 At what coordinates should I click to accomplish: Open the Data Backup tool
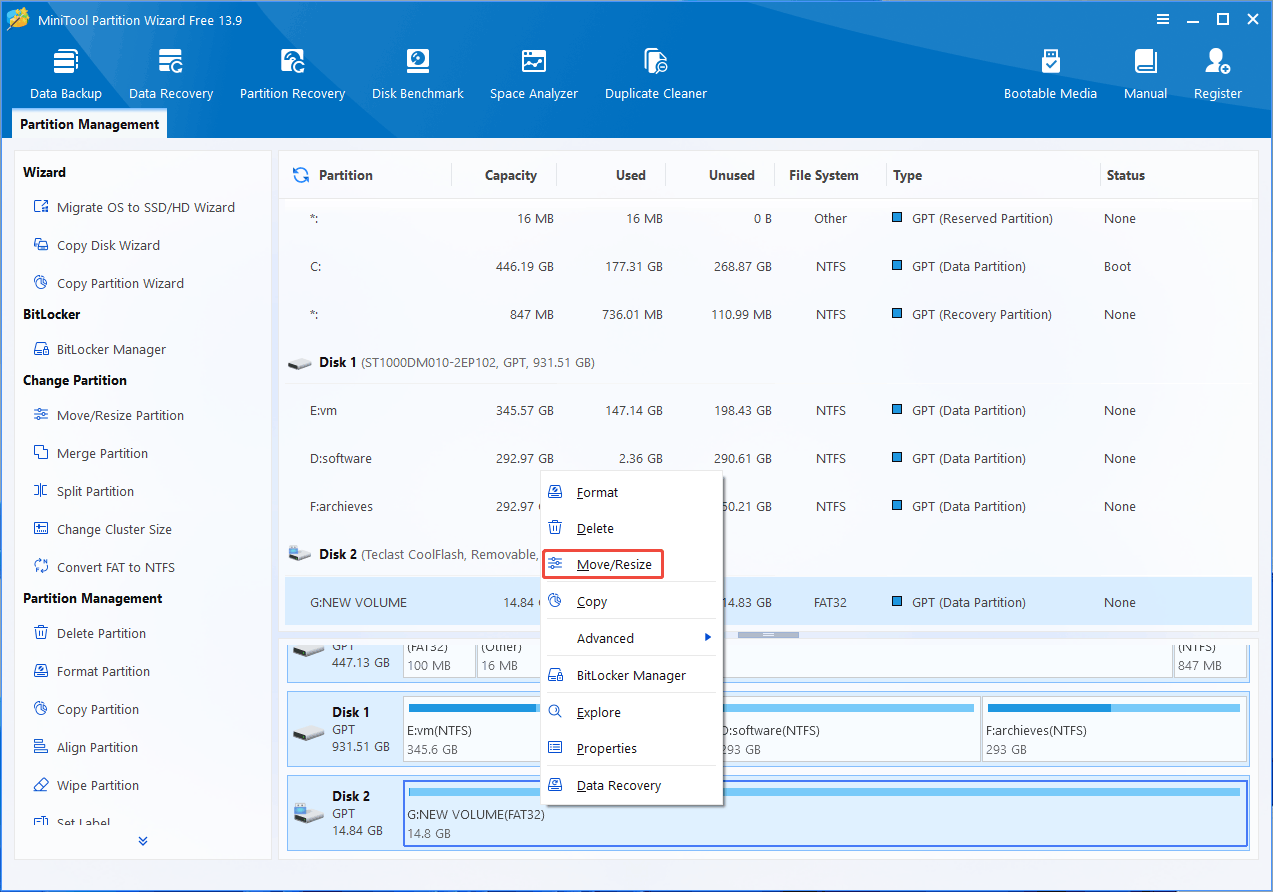click(66, 74)
